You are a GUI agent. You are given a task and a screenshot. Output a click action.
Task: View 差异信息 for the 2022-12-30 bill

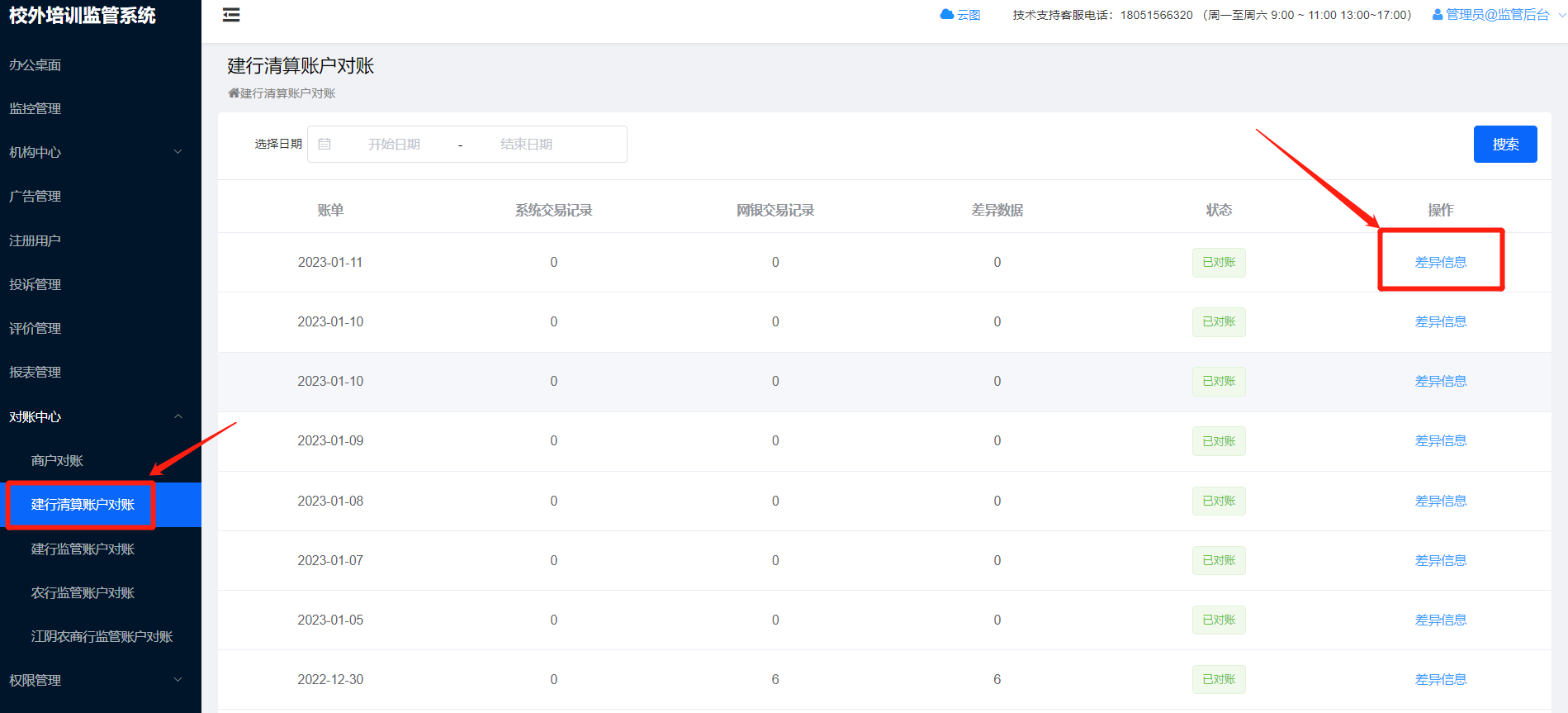click(x=1440, y=679)
